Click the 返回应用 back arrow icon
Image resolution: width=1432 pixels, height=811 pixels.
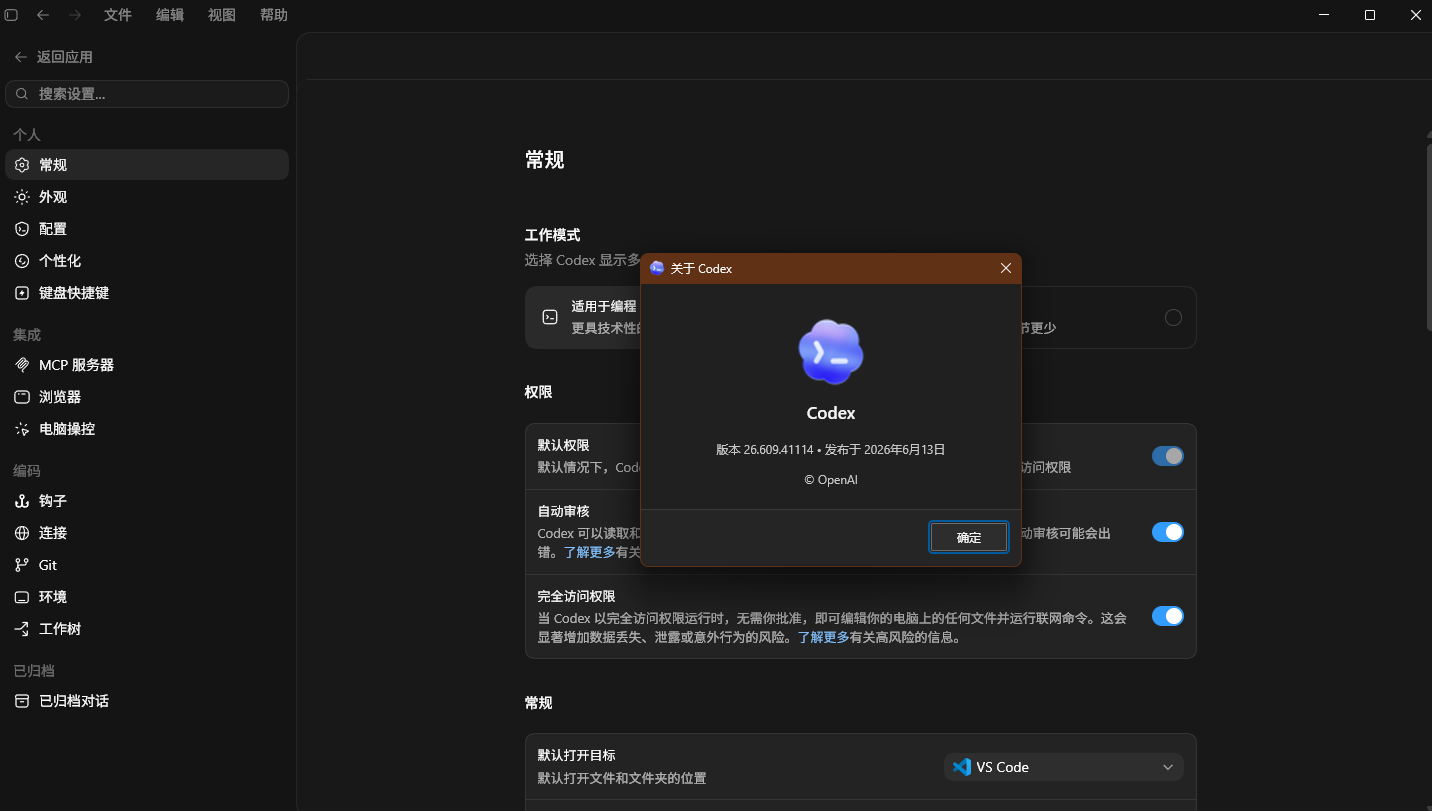pos(21,57)
